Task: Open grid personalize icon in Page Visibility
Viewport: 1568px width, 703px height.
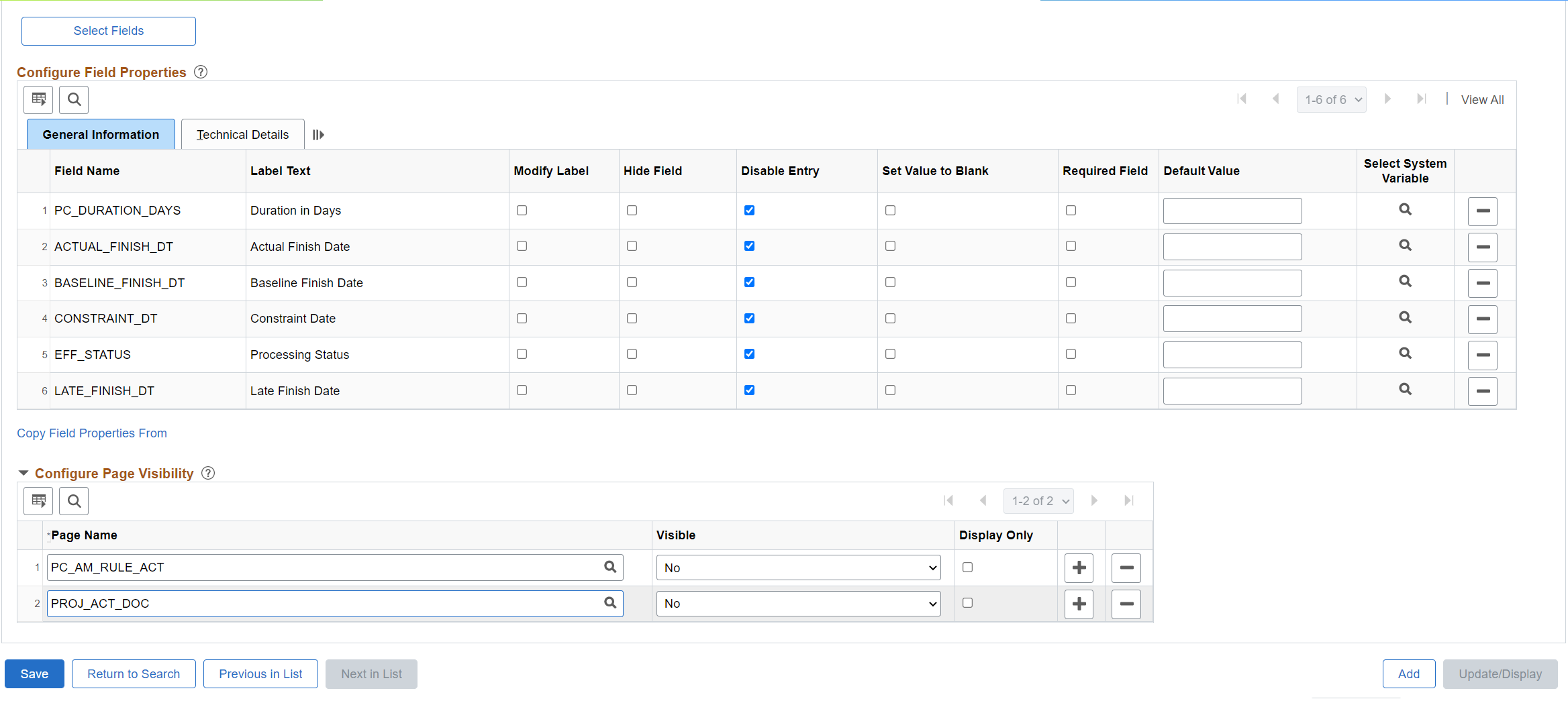Action: point(38,501)
